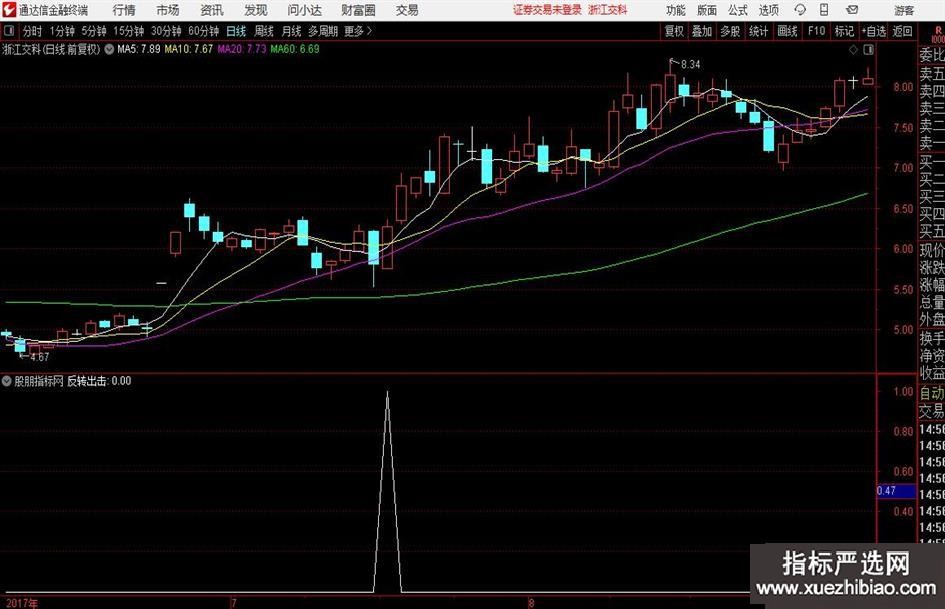The height and width of the screenshot is (609, 945).
Task: Click the diamond icon at chart corner
Action: click(x=853, y=50)
